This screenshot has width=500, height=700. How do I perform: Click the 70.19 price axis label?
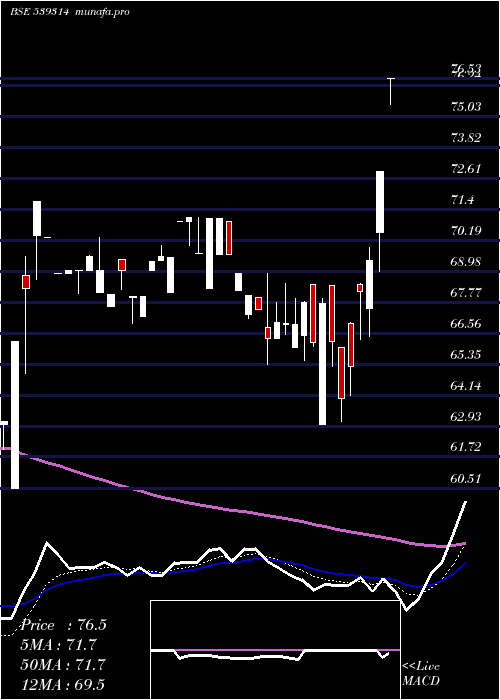tap(466, 231)
